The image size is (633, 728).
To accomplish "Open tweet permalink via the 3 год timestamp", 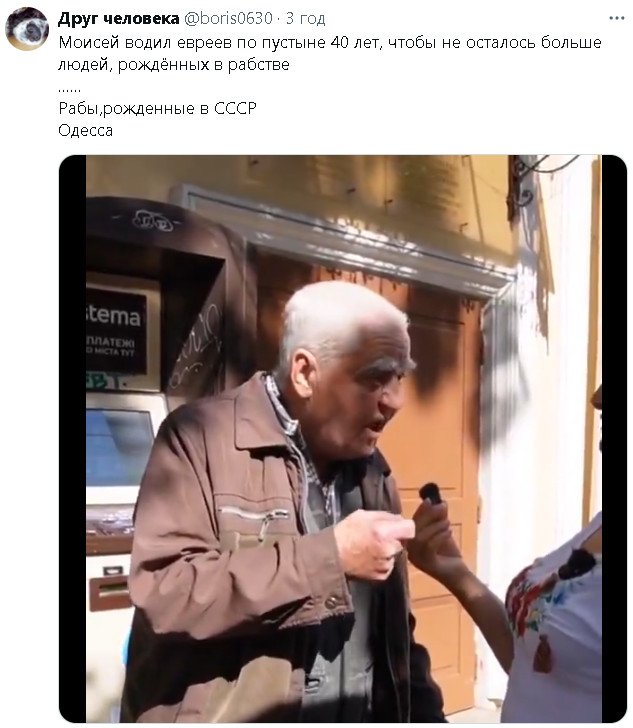I will tap(306, 18).
